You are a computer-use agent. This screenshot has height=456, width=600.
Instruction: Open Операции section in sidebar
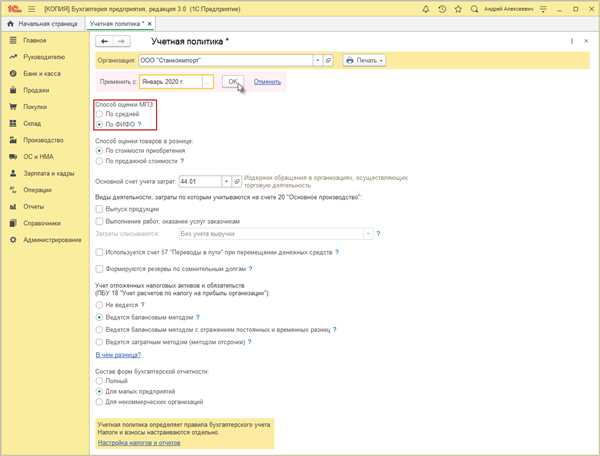tap(37, 190)
